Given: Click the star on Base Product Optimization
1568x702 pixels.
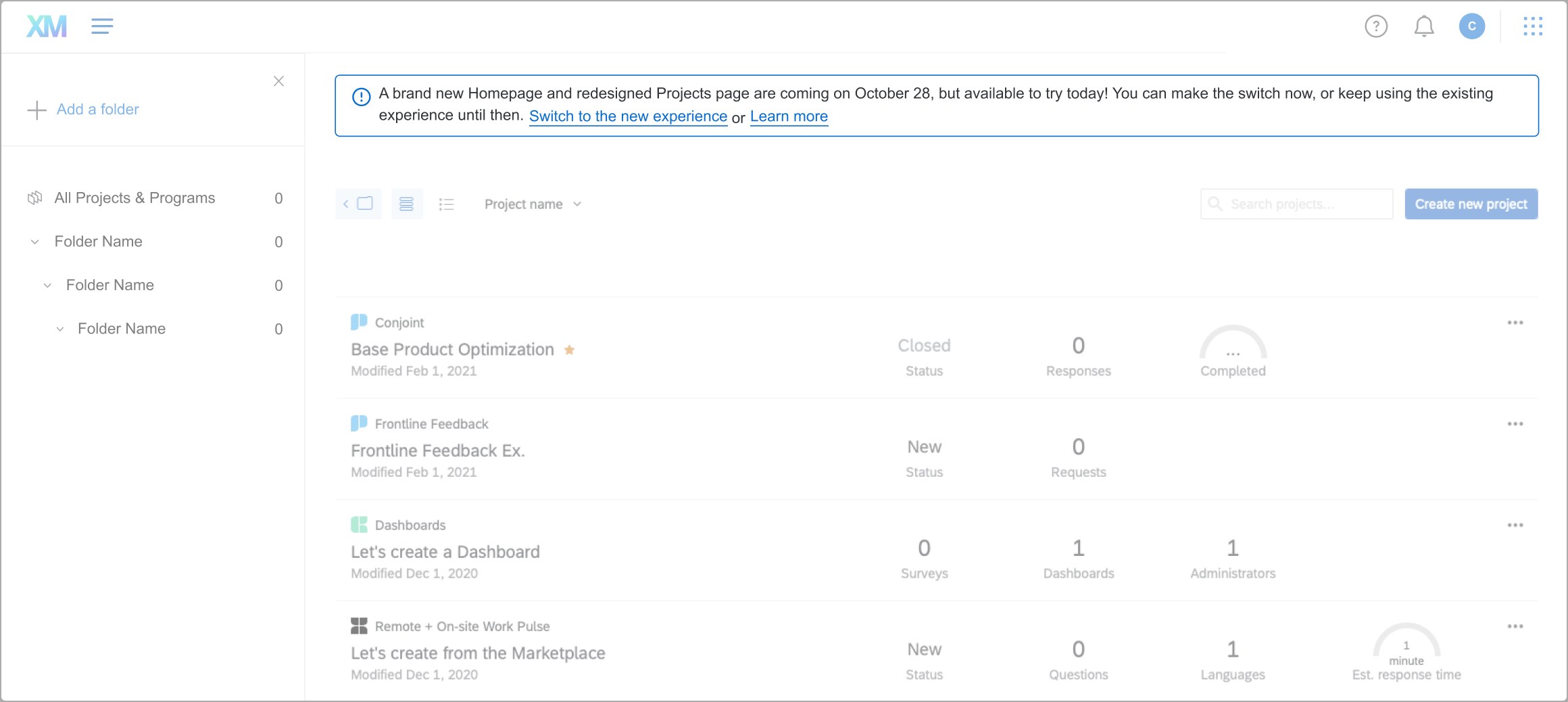Looking at the screenshot, I should tap(570, 350).
